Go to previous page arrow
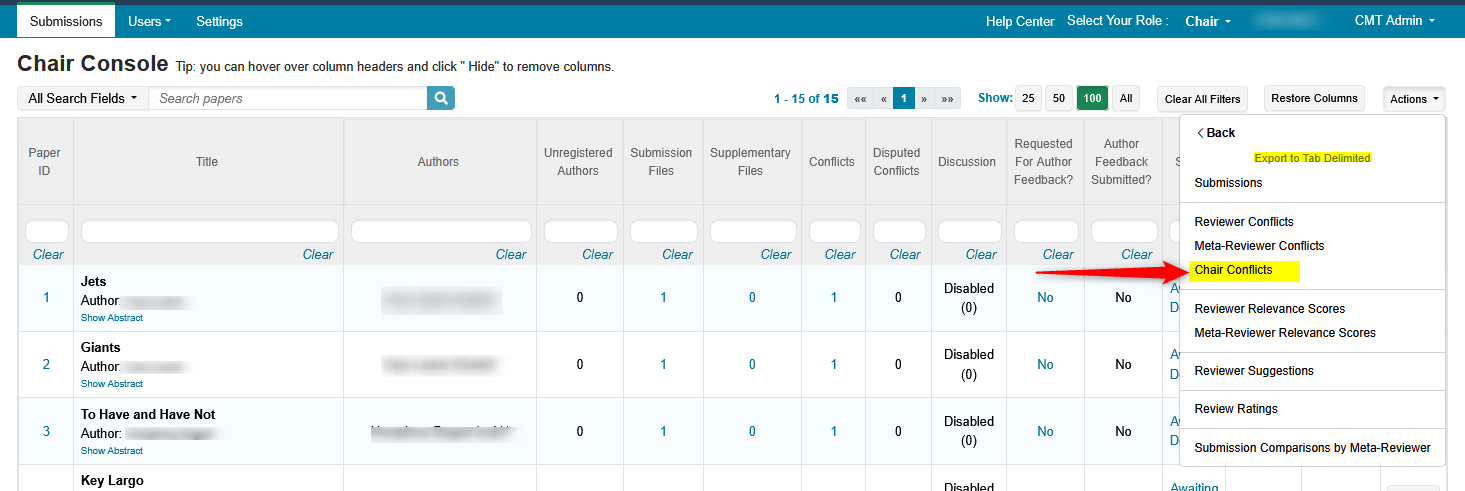Screen dimensions: 1465x491 click(x=883, y=99)
